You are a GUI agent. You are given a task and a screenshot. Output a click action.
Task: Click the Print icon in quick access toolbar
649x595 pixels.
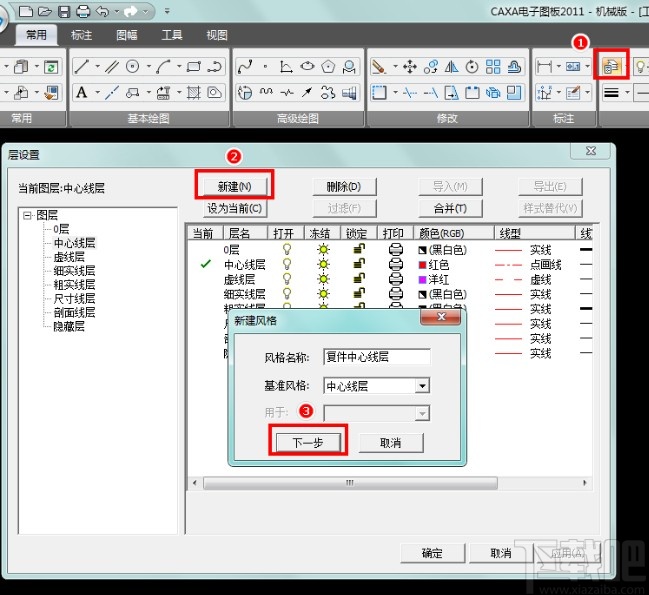(x=83, y=11)
